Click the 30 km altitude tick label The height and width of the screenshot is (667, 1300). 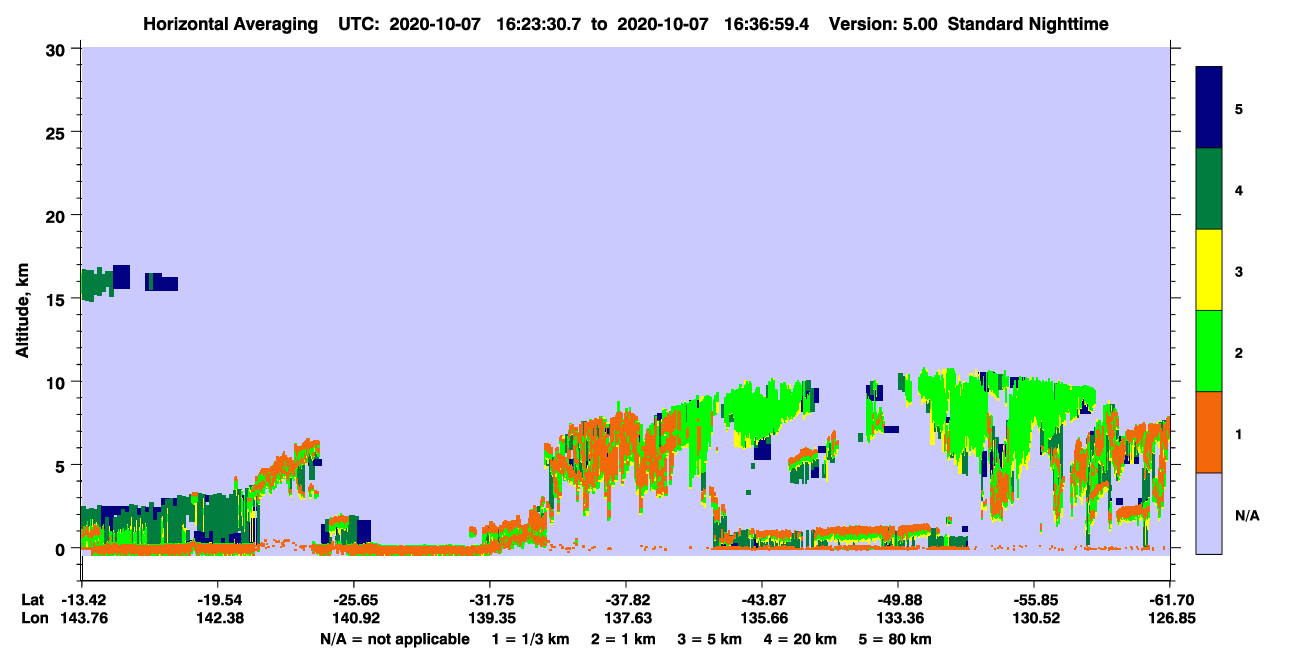coord(56,49)
